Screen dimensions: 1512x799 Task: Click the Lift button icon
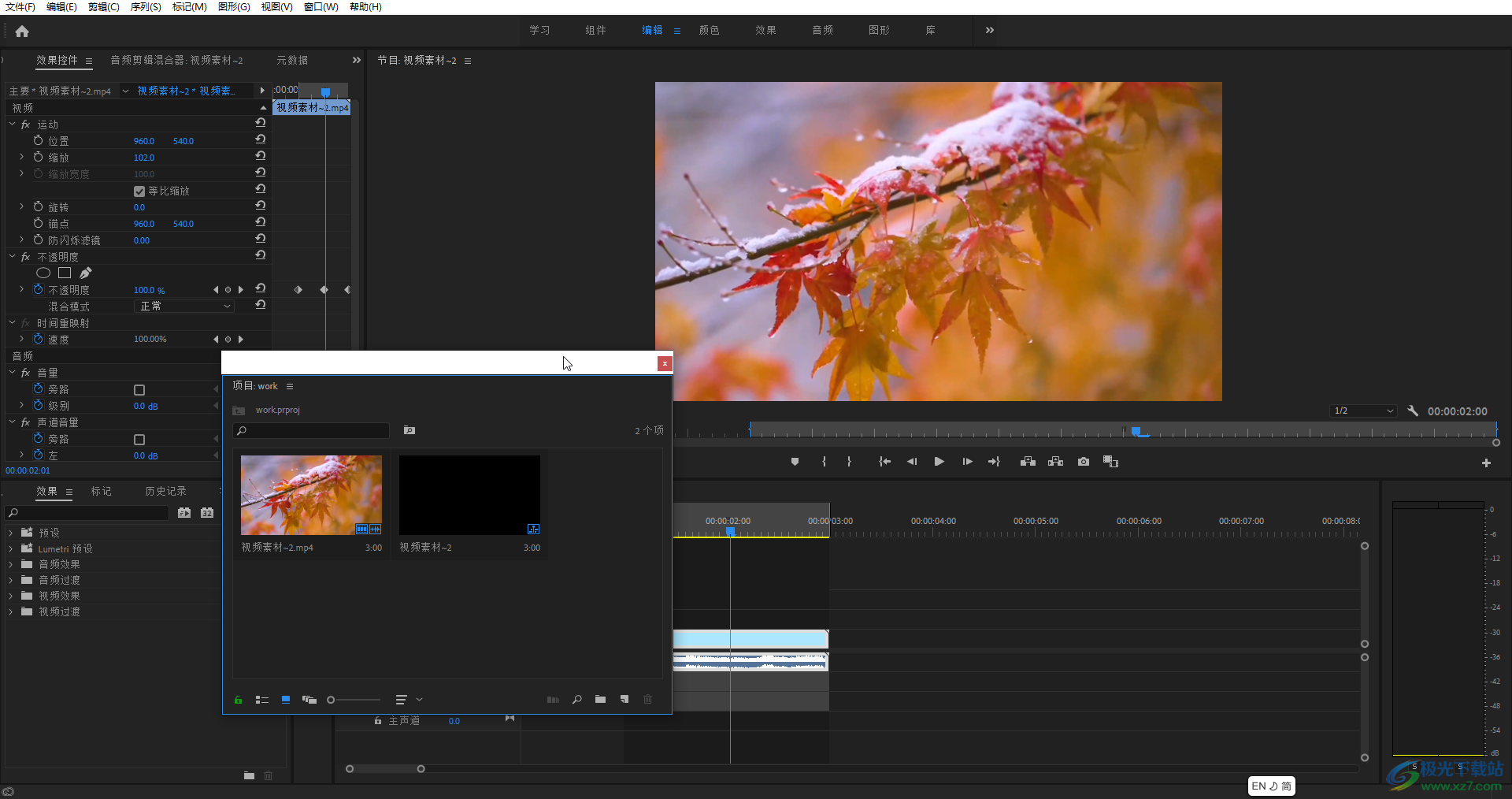coord(1028,462)
